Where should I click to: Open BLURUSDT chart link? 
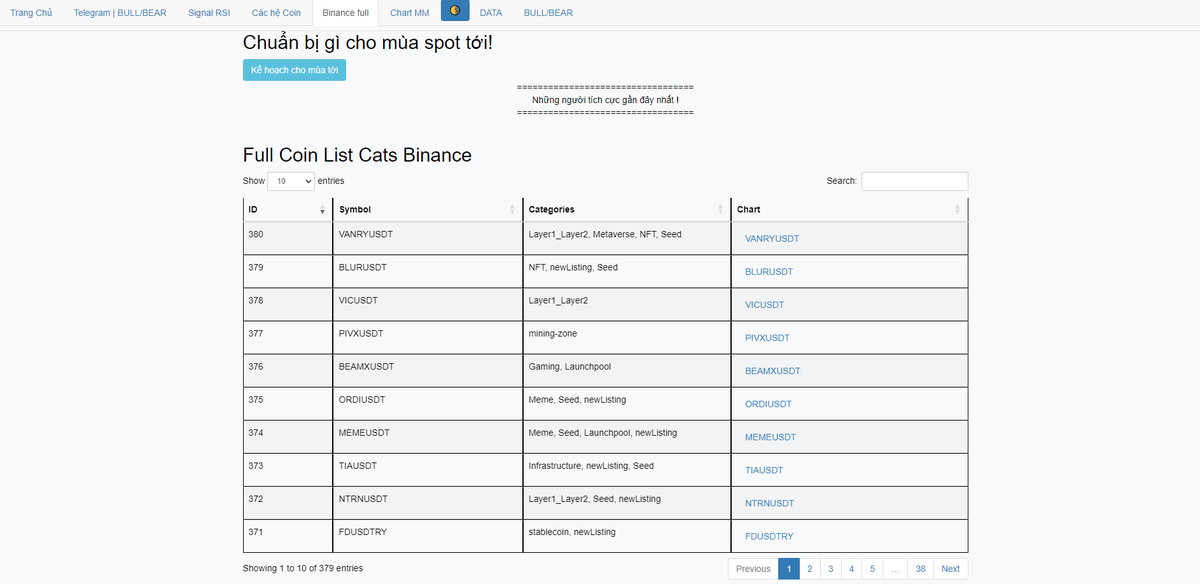[769, 272]
